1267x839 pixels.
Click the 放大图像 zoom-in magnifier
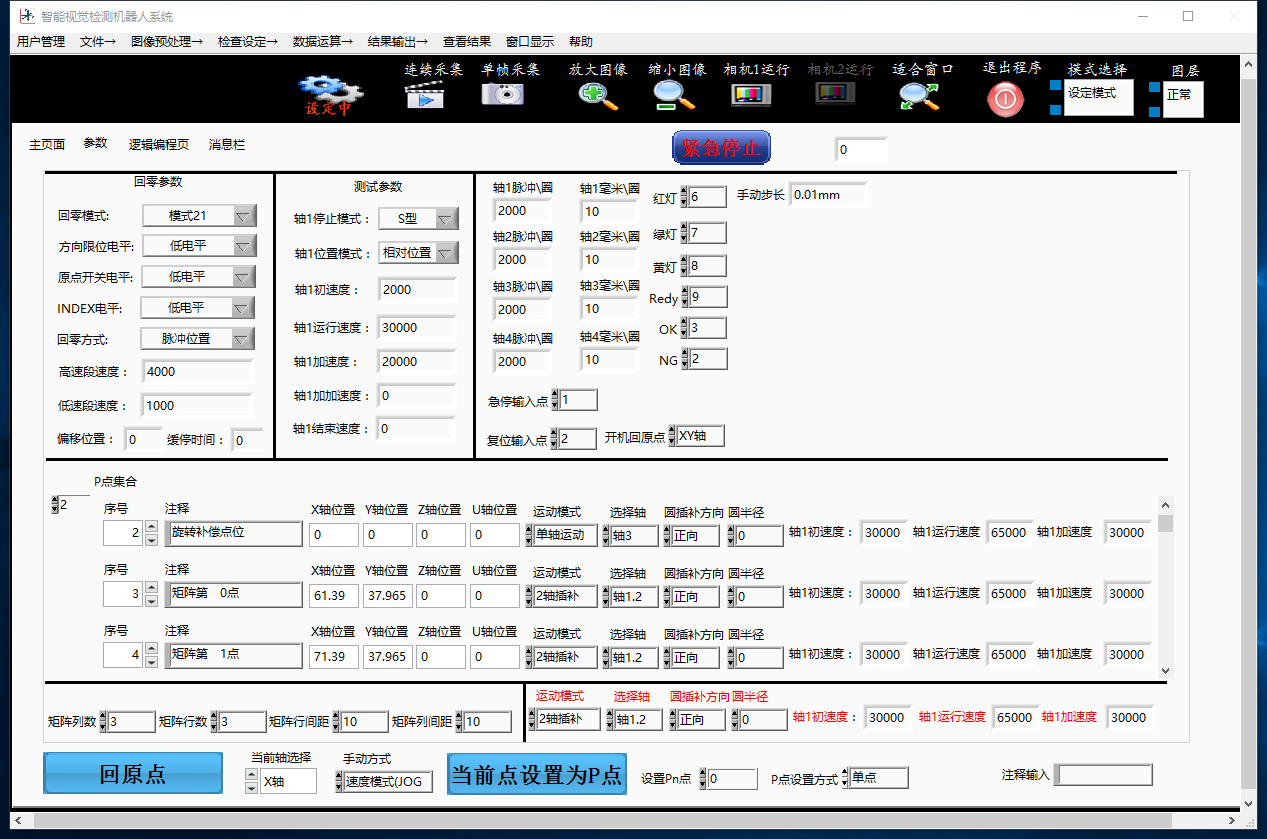pyautogui.click(x=598, y=95)
